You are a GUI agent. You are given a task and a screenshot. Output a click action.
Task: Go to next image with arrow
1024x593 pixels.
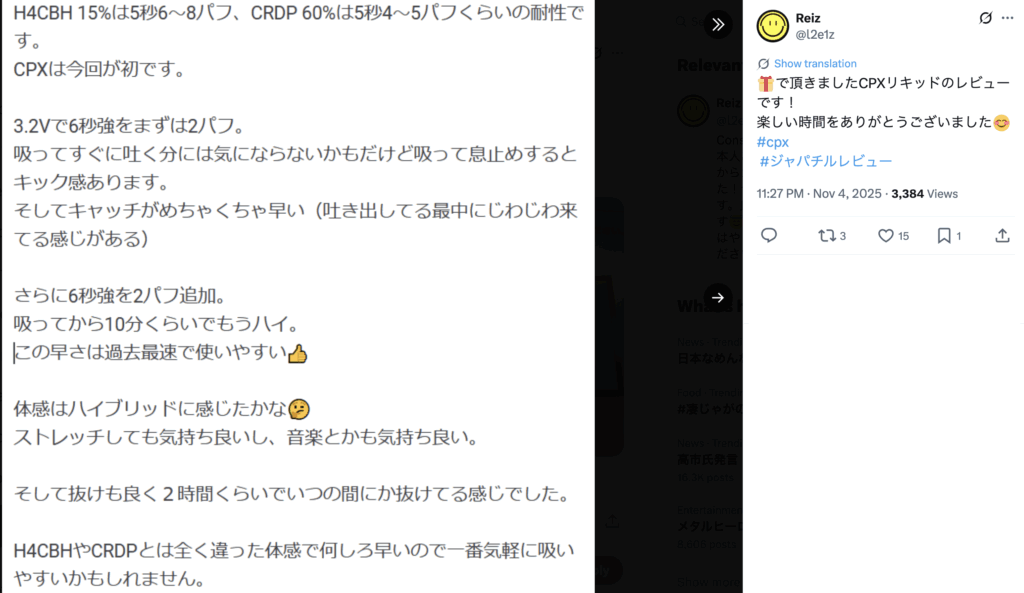click(718, 298)
